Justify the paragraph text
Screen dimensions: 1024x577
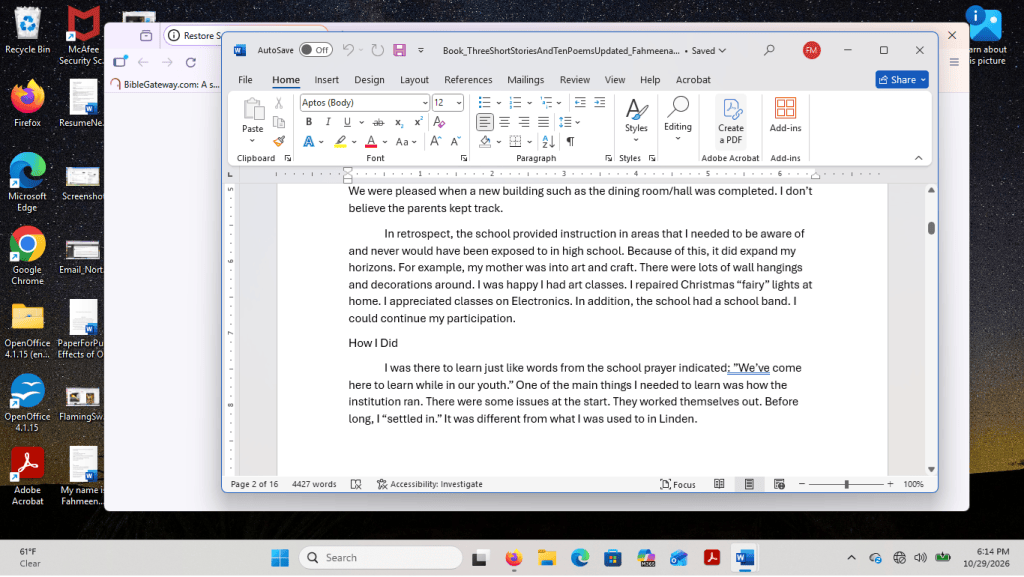coord(543,122)
